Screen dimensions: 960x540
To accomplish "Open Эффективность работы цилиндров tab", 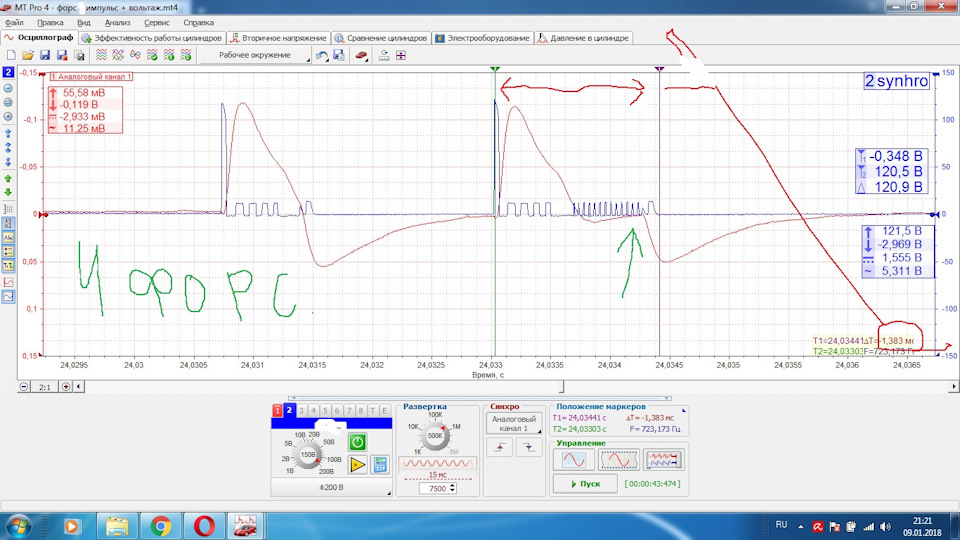I will [x=151, y=38].
